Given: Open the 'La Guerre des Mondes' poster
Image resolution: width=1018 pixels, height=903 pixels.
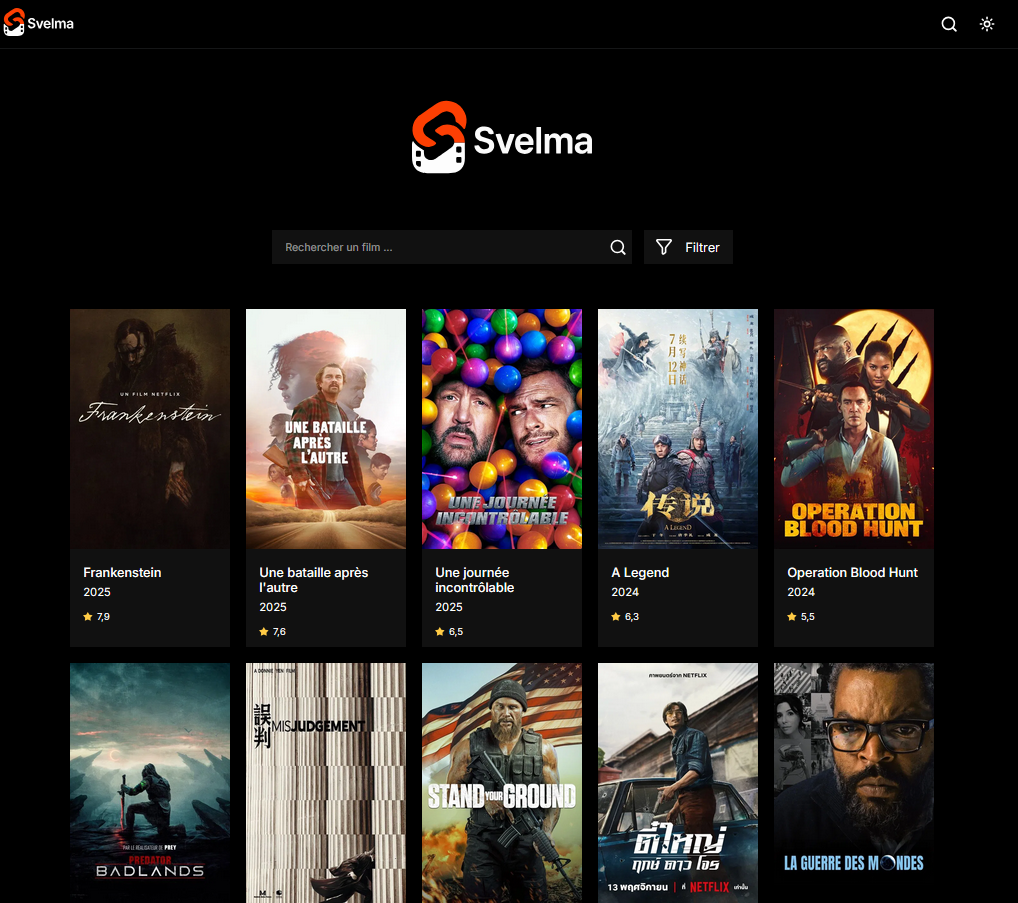Looking at the screenshot, I should pyautogui.click(x=854, y=782).
